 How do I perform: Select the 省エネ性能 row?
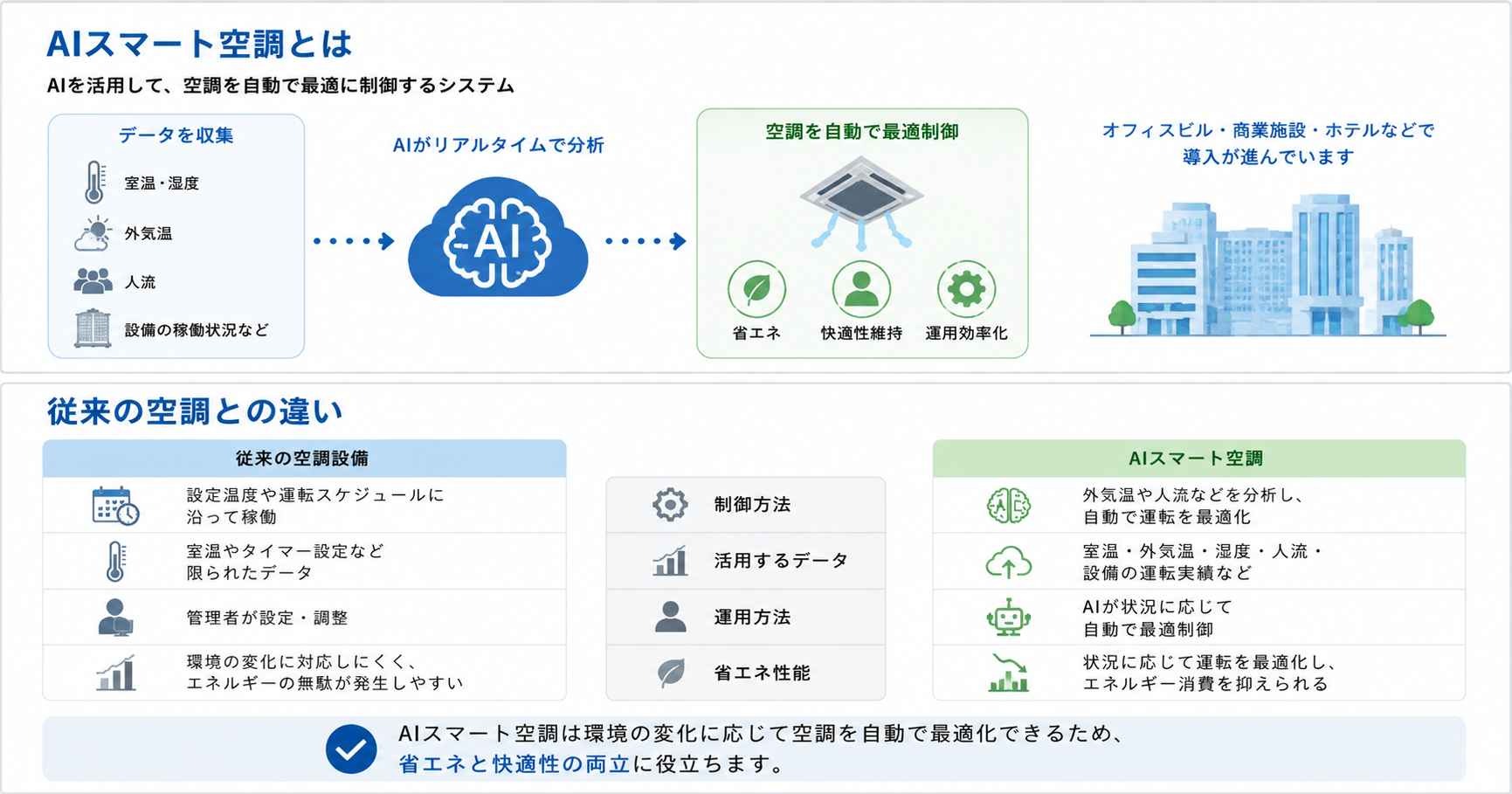coord(746,673)
